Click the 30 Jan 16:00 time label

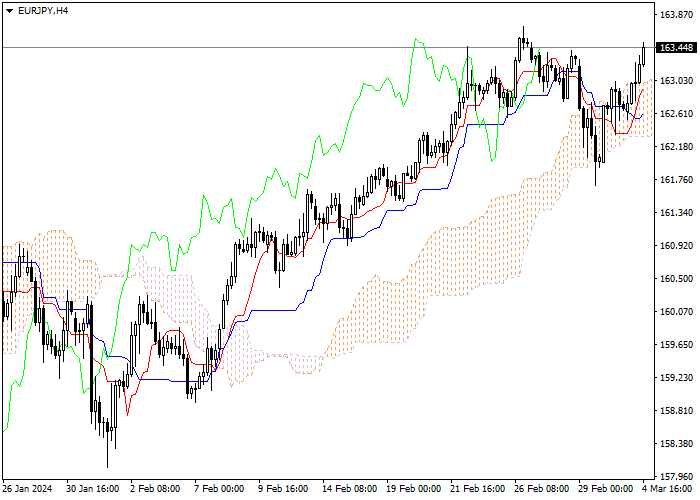pos(93,489)
